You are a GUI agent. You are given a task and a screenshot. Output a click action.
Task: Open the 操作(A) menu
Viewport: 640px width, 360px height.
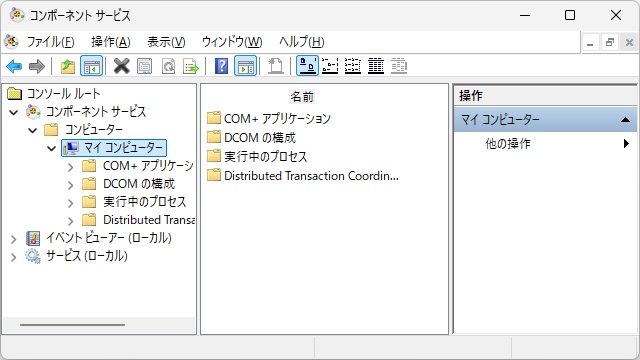click(x=111, y=42)
